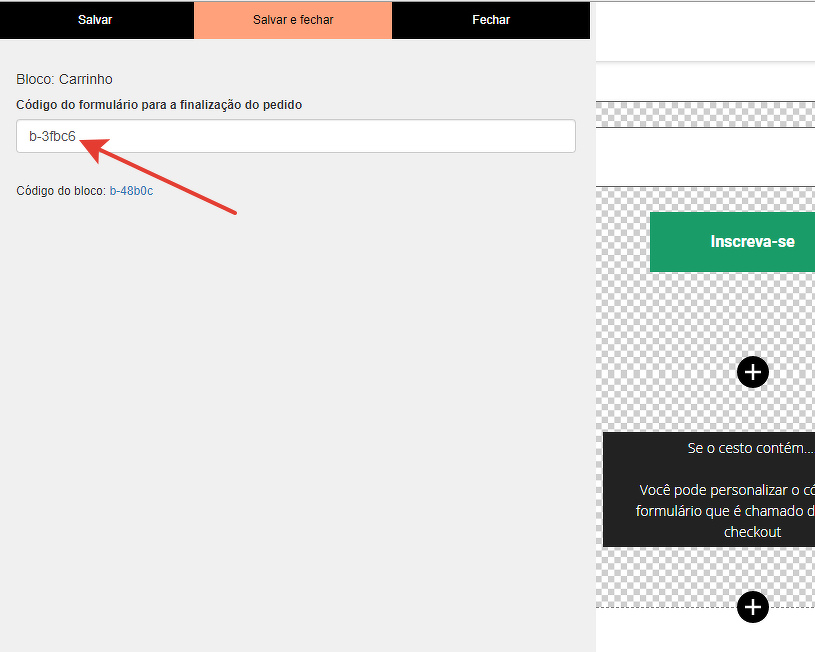Click the 'Bloco: Carrinho' title text
815x652 pixels.
tap(64, 79)
